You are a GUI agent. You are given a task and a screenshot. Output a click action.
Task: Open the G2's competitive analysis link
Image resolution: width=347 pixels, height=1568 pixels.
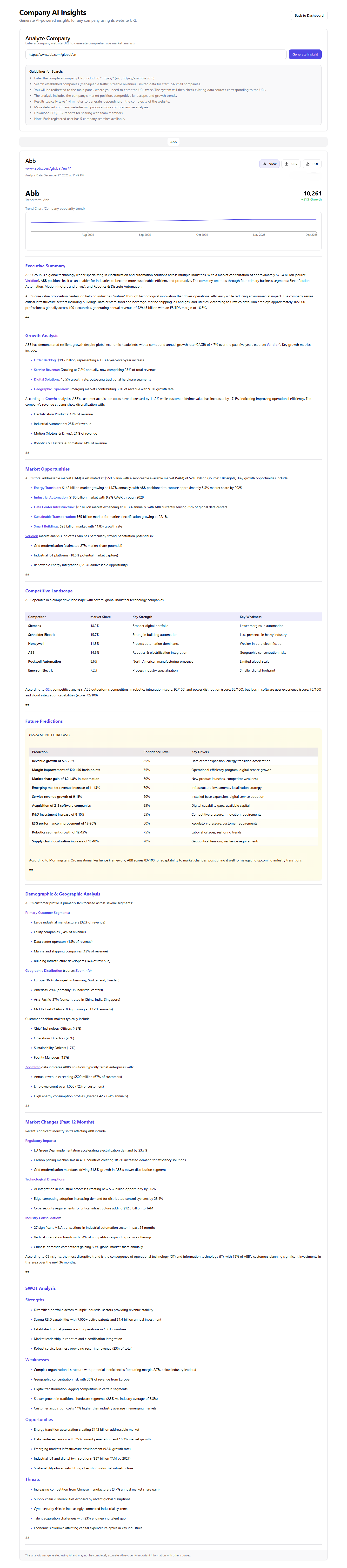pos(48,690)
